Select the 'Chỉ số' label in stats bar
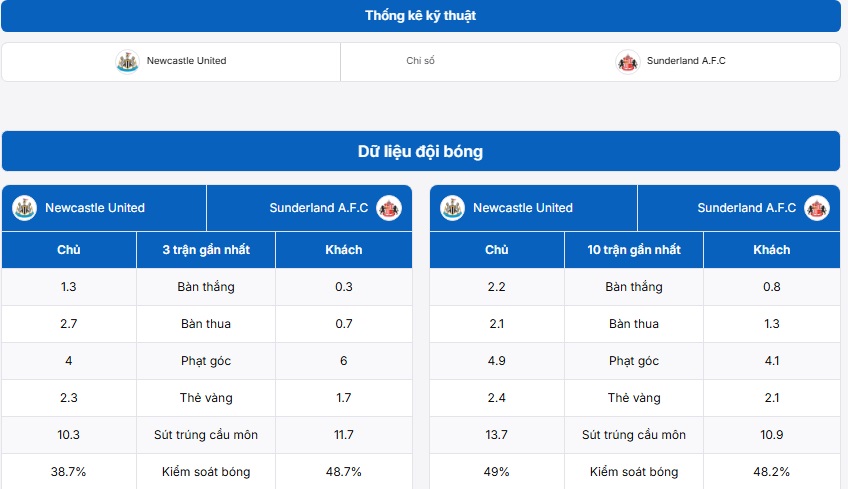 tap(420, 61)
